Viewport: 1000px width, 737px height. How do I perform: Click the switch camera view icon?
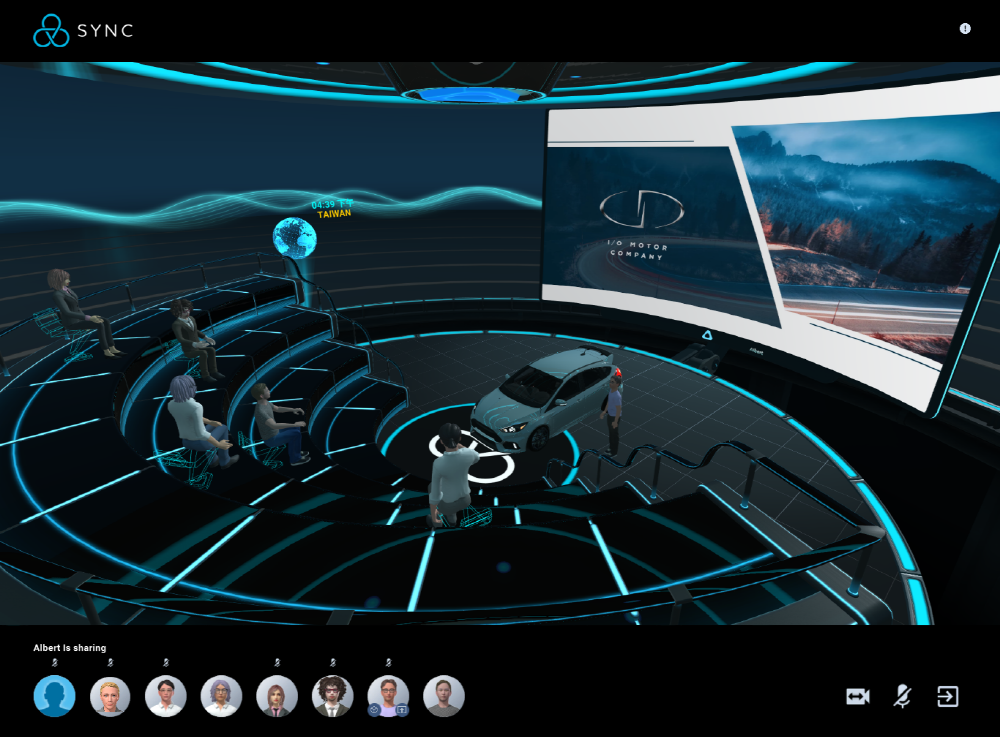tap(857, 697)
